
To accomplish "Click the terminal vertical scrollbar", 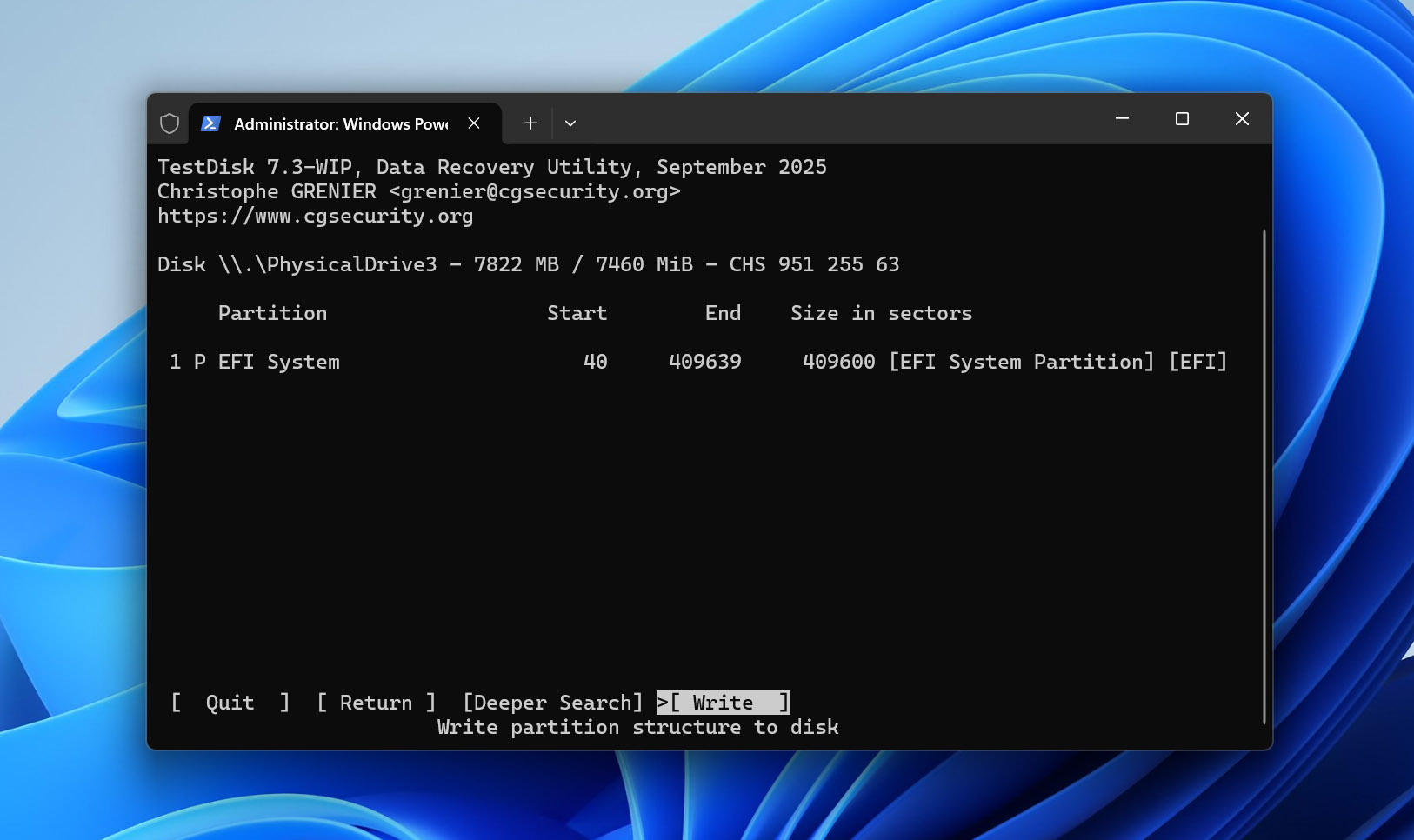I will tap(1264, 477).
